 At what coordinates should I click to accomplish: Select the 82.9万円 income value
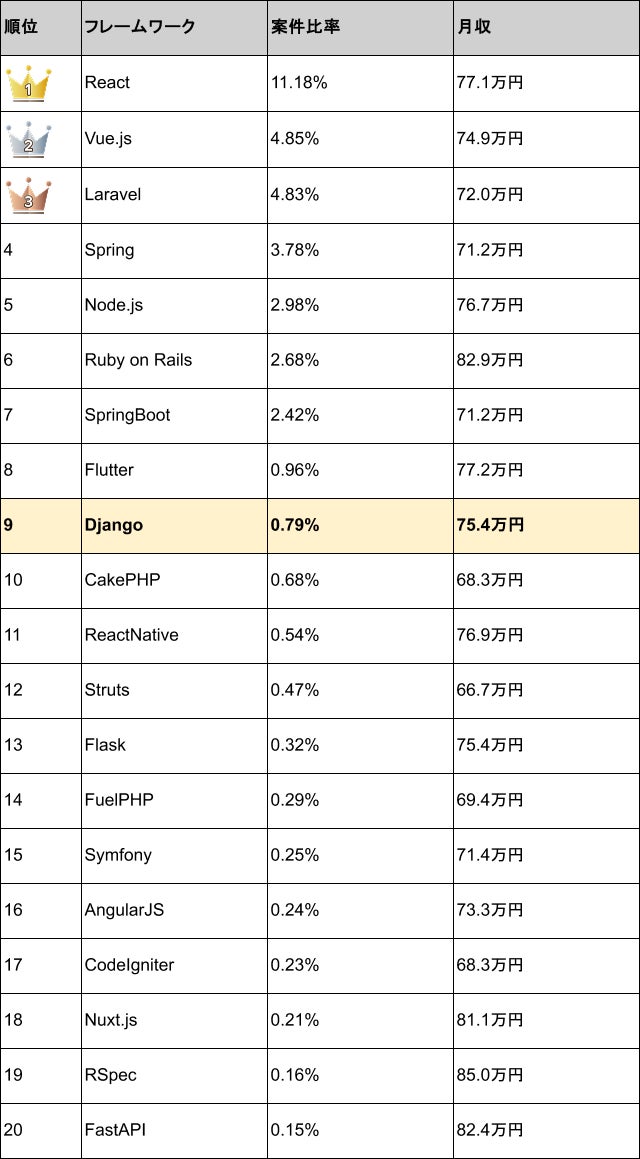pos(489,360)
